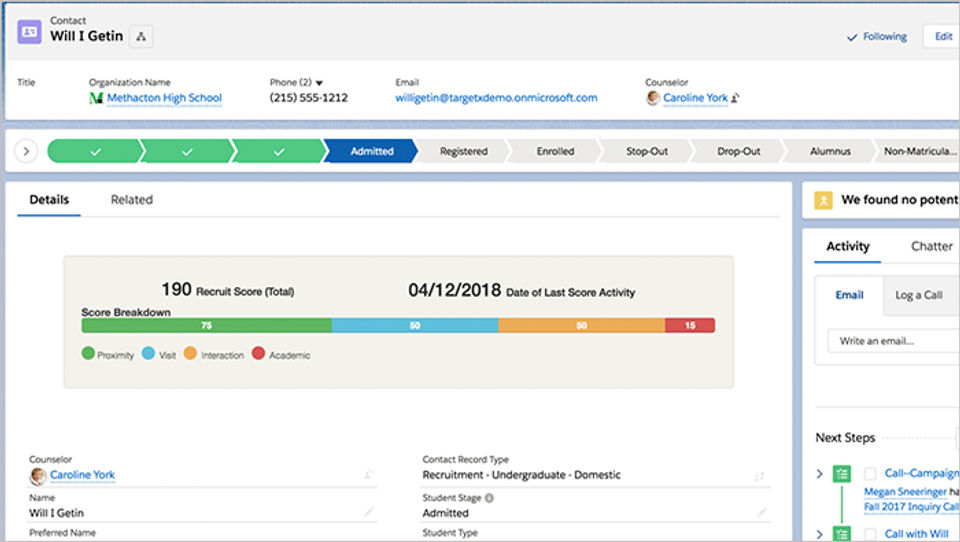Open the Call with Will link

pyautogui.click(x=916, y=533)
